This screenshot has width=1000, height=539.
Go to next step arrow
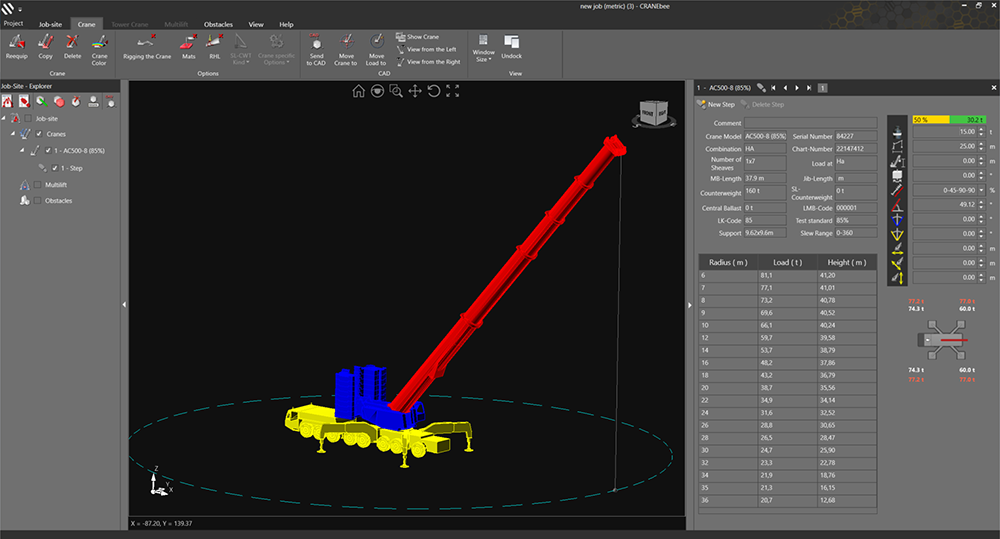(x=797, y=88)
